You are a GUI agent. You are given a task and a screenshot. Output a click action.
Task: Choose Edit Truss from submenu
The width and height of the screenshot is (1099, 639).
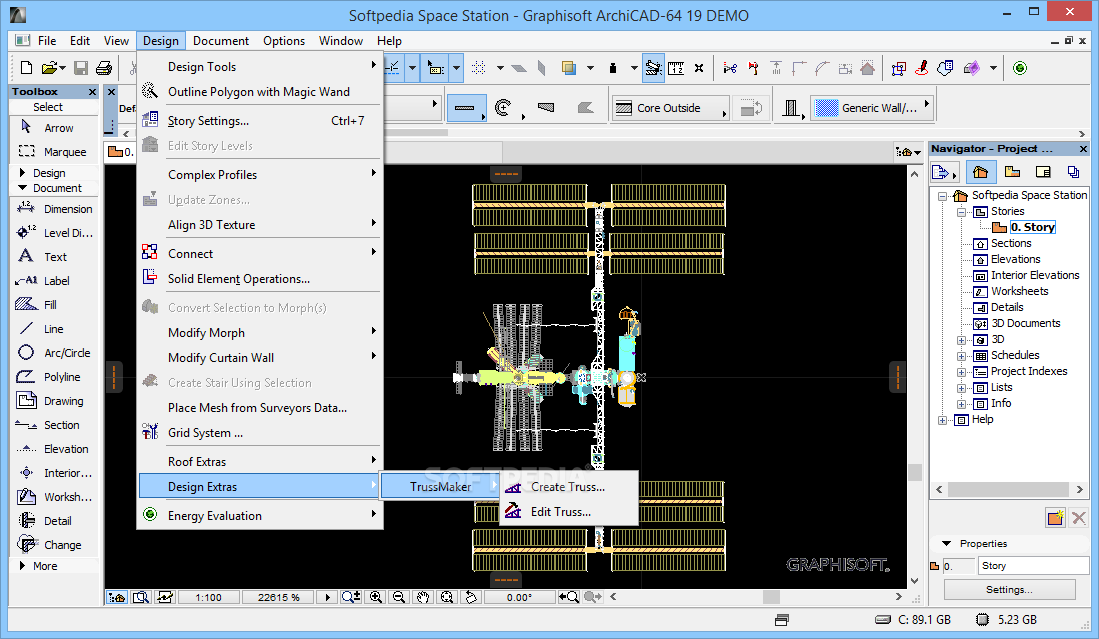point(568,511)
